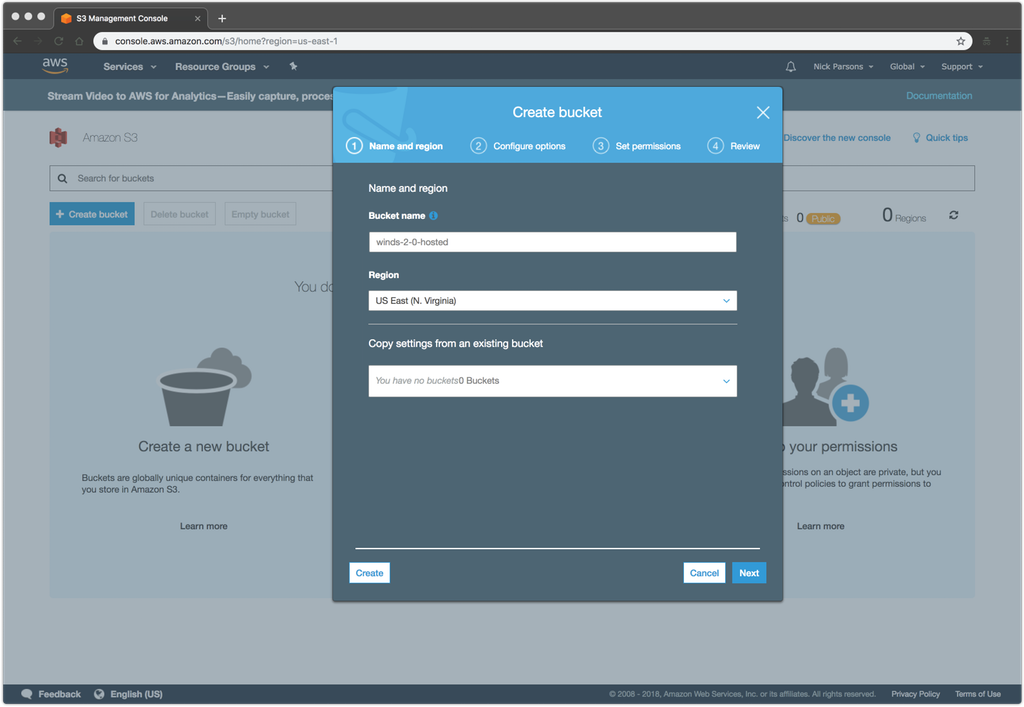Go to Configure options step
1024x707 pixels.
pos(518,146)
